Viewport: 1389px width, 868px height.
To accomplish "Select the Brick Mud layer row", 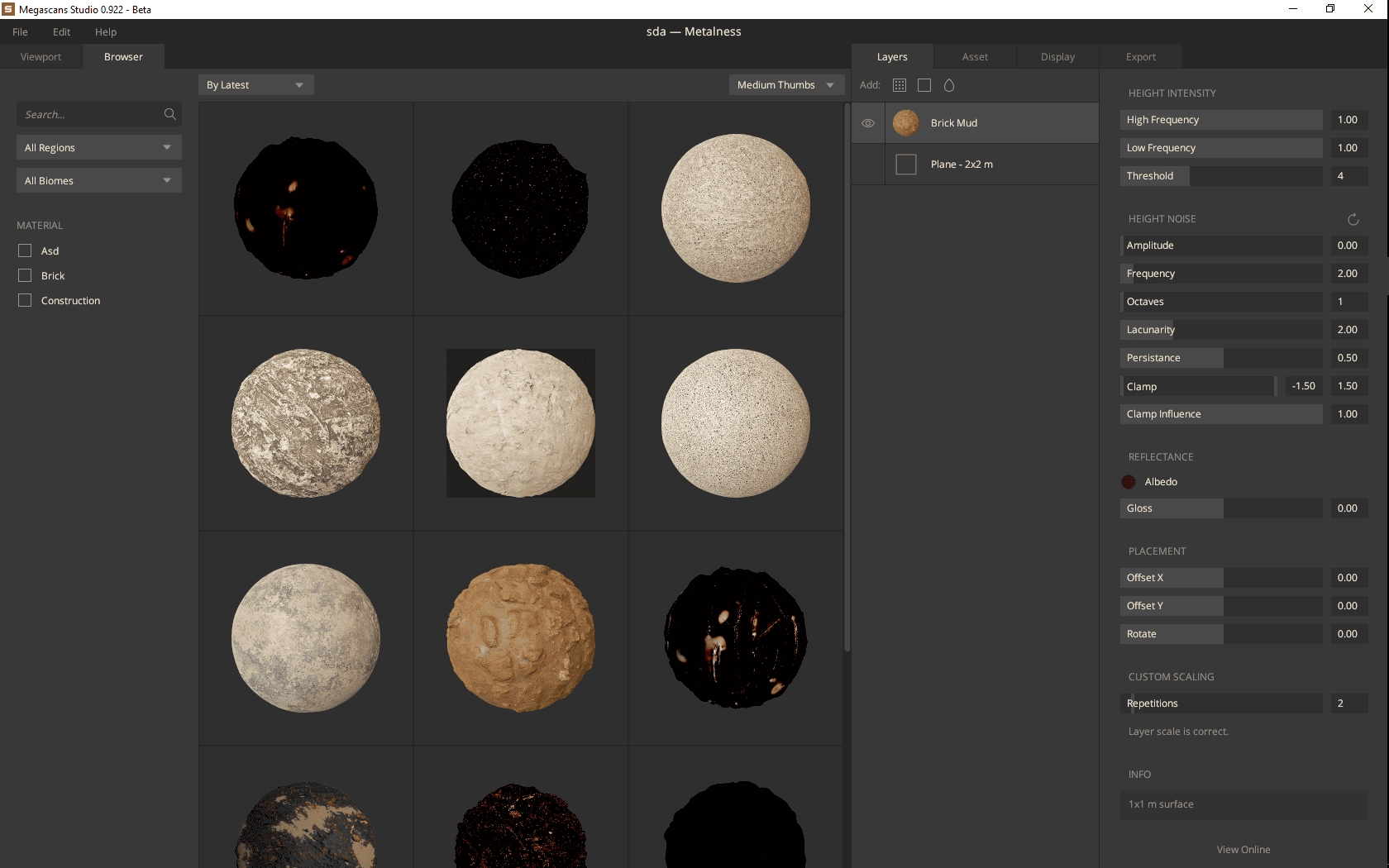I will coord(976,122).
